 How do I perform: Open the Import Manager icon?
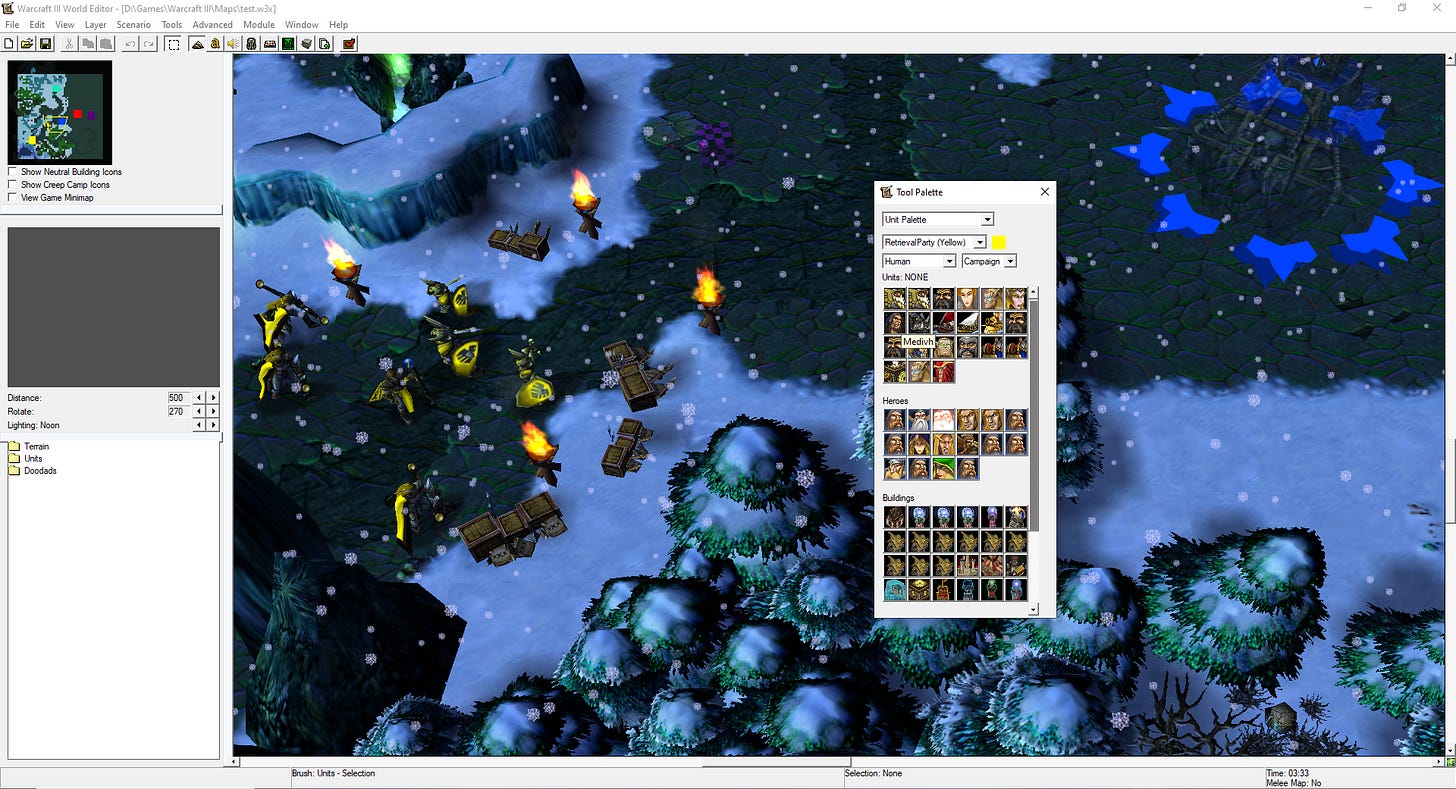click(323, 44)
